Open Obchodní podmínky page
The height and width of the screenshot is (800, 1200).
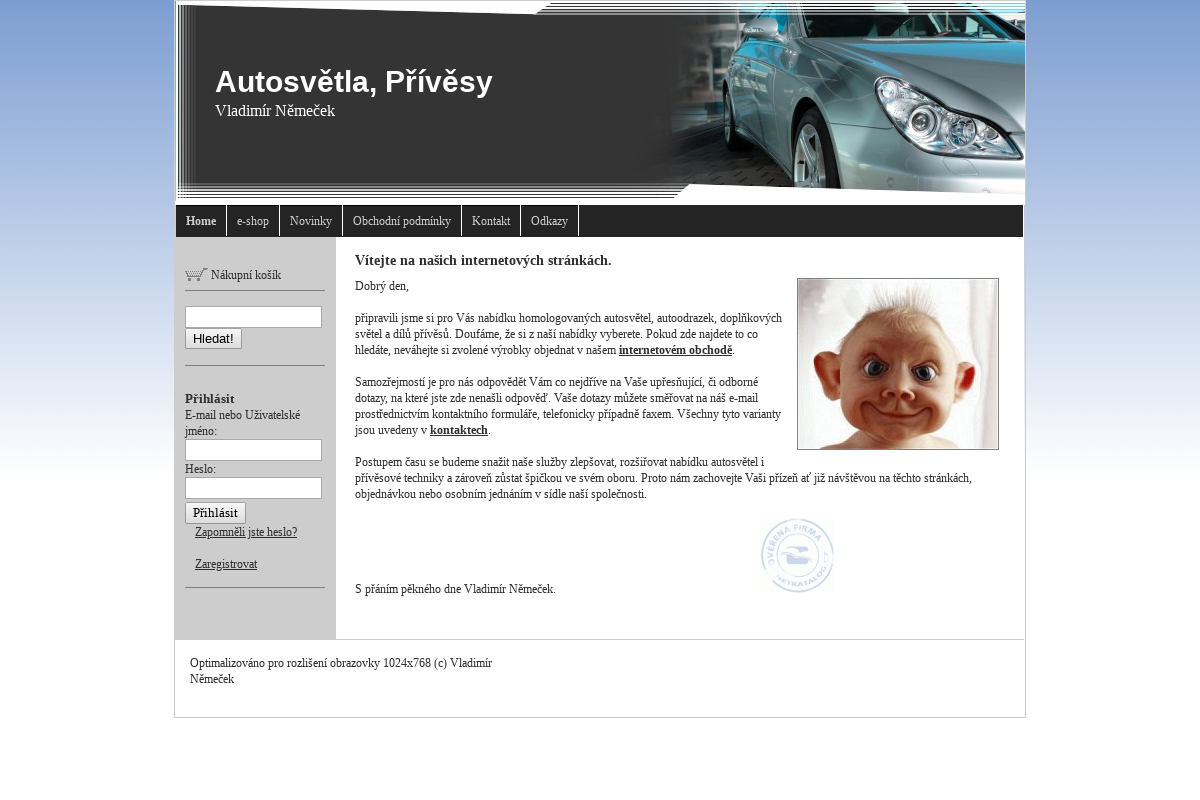coord(402,221)
